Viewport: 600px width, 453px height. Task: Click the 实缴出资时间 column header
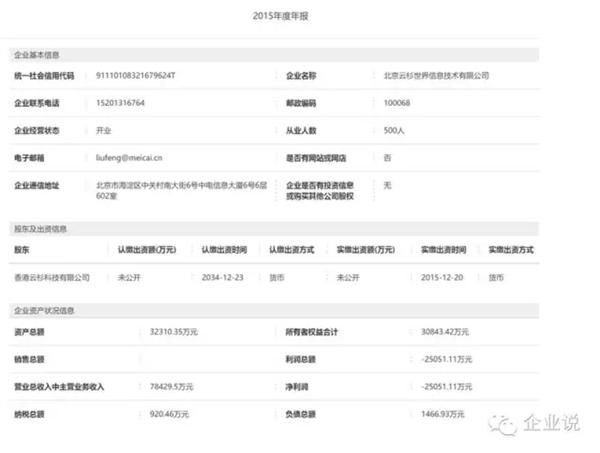pos(443,249)
